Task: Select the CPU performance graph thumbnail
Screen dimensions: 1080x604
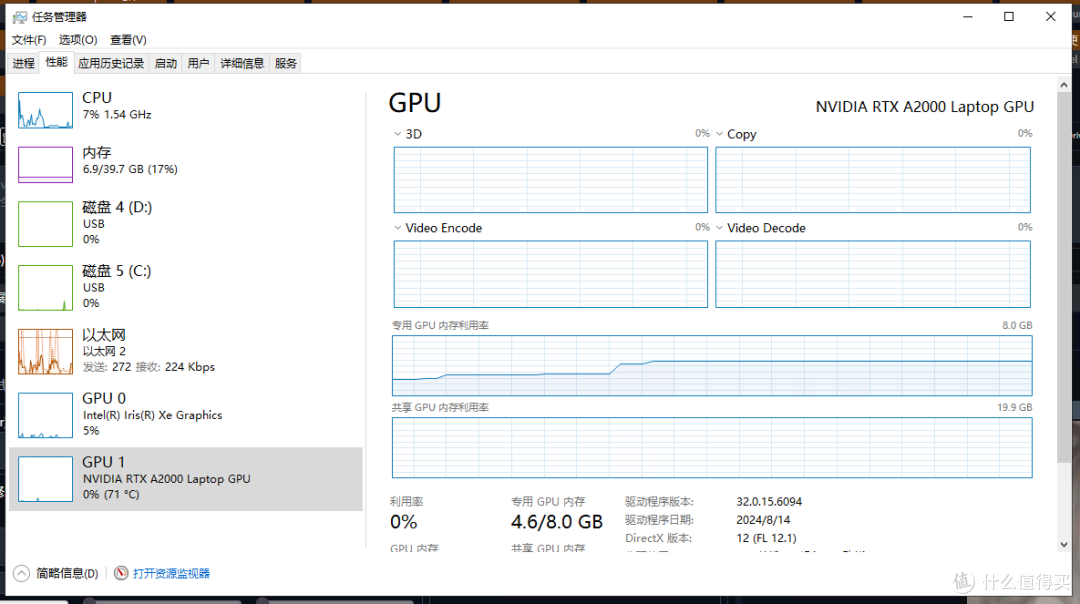Action: point(45,109)
